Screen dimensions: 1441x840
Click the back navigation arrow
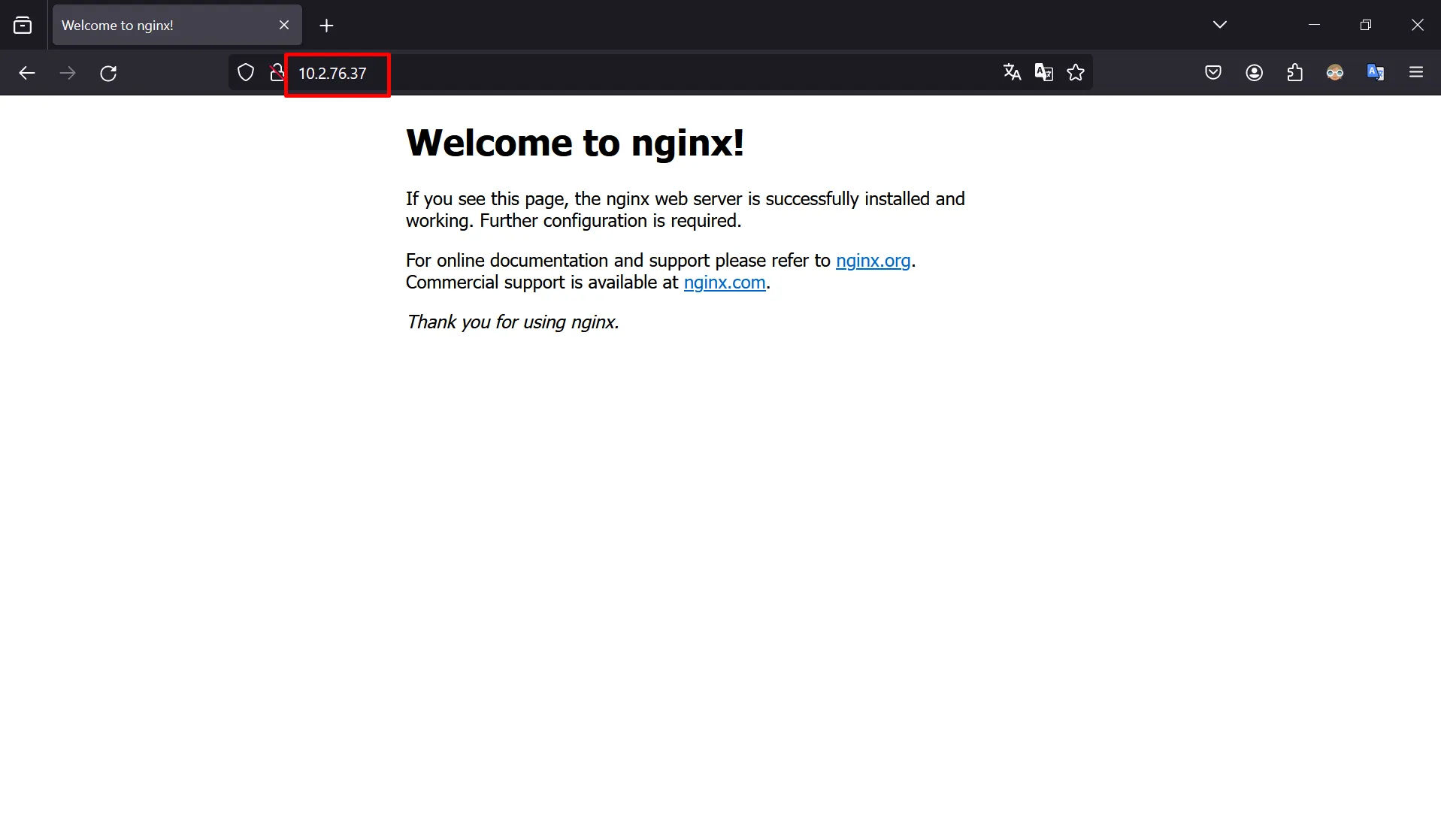click(27, 73)
